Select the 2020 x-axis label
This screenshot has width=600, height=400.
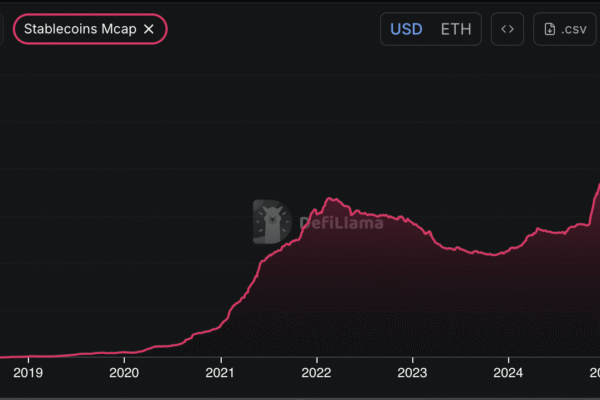[x=124, y=372]
